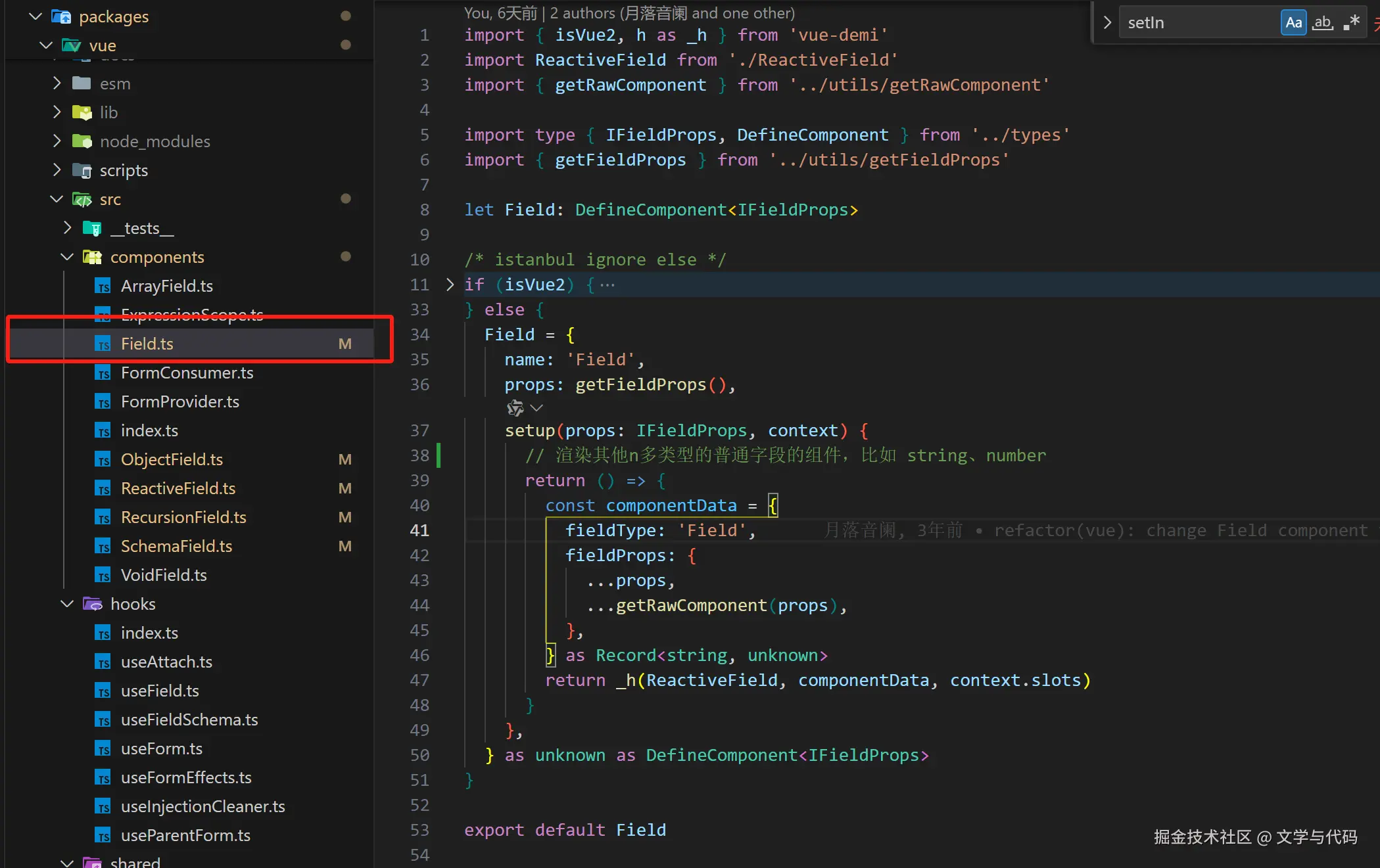Unfold collapsed isVue2 block at line 11
1380x868 pixels.
click(x=450, y=285)
